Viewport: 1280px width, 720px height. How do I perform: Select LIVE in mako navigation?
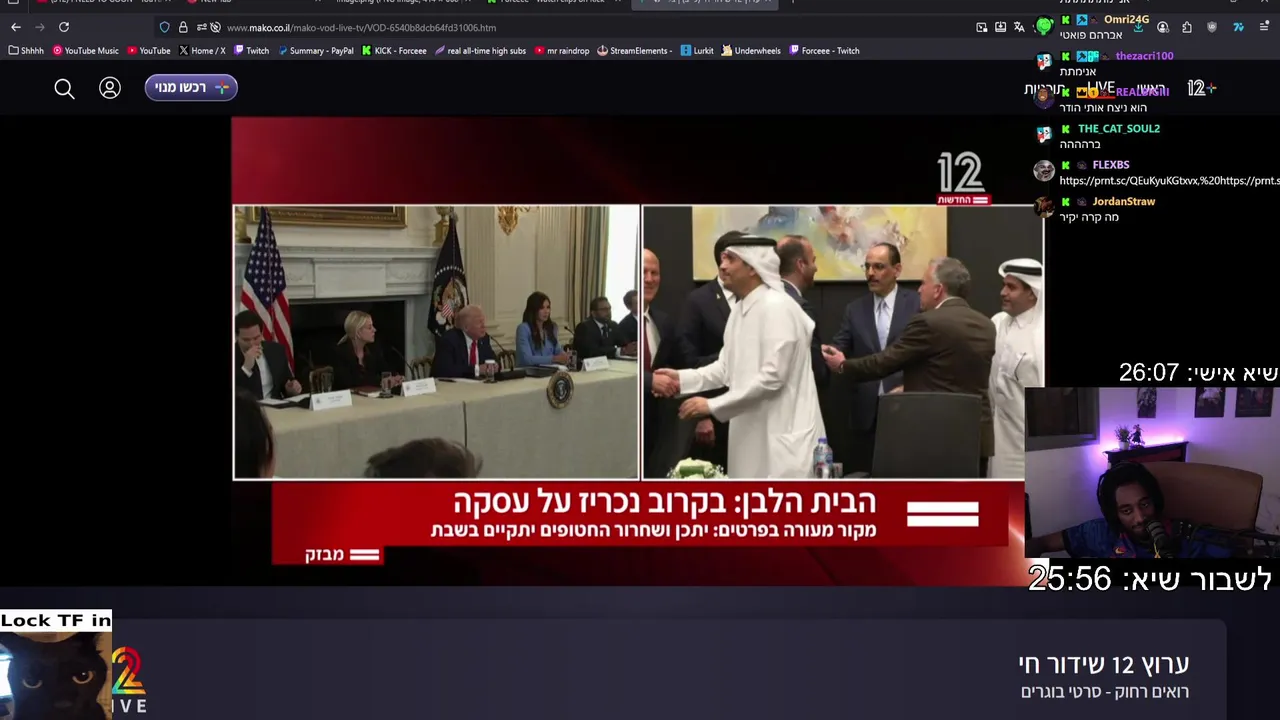1101,88
